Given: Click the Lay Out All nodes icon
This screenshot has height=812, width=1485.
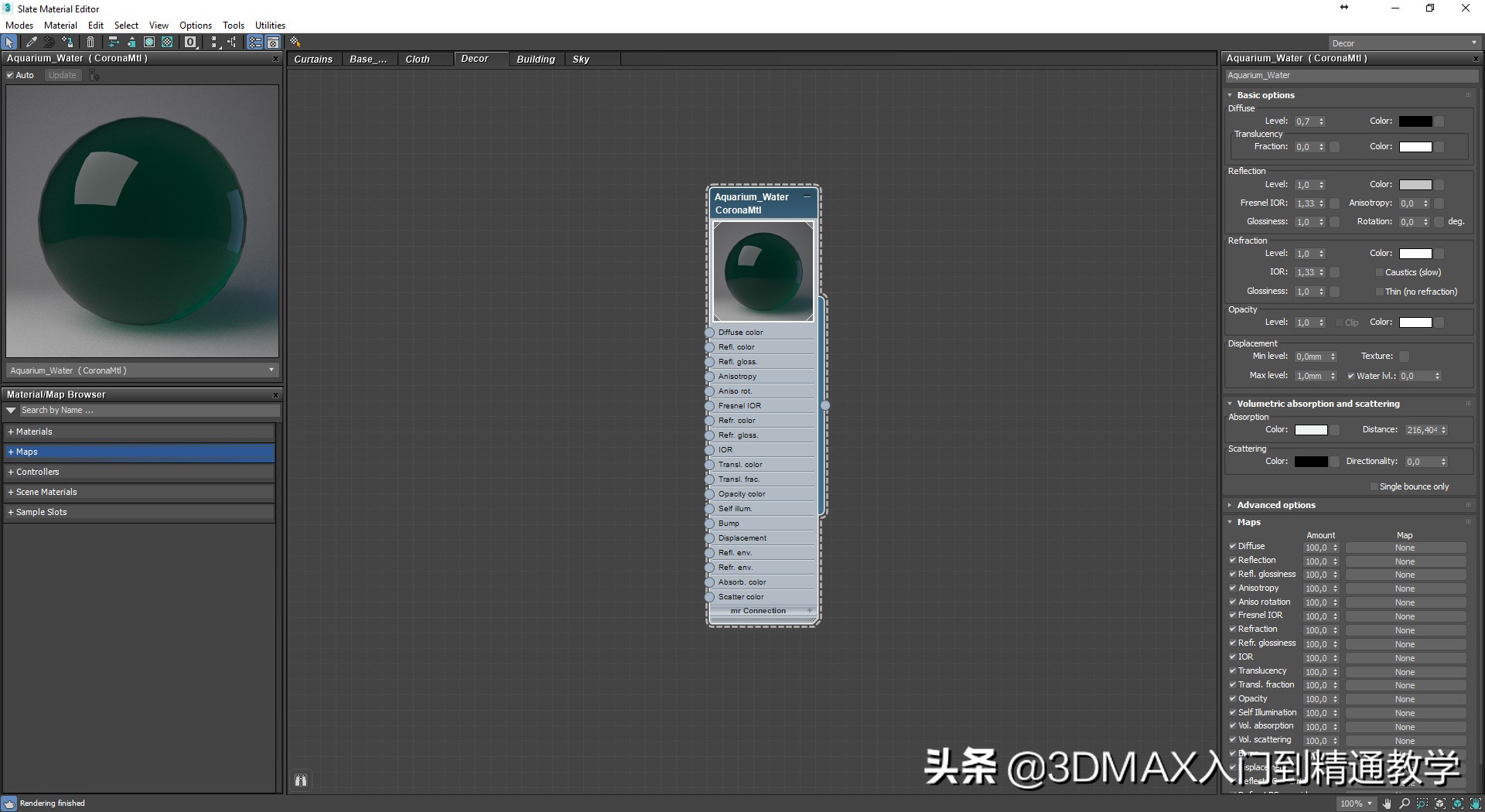Looking at the screenshot, I should (x=215, y=43).
